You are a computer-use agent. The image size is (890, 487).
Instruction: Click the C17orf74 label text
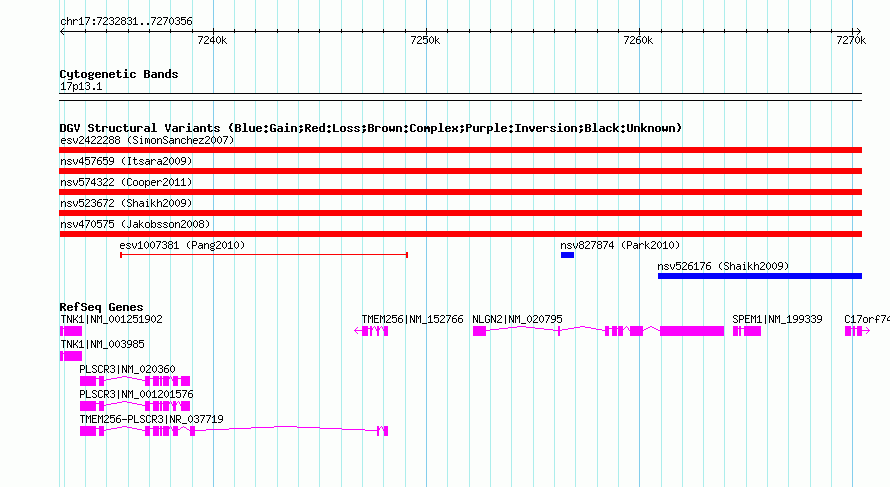coord(867,319)
